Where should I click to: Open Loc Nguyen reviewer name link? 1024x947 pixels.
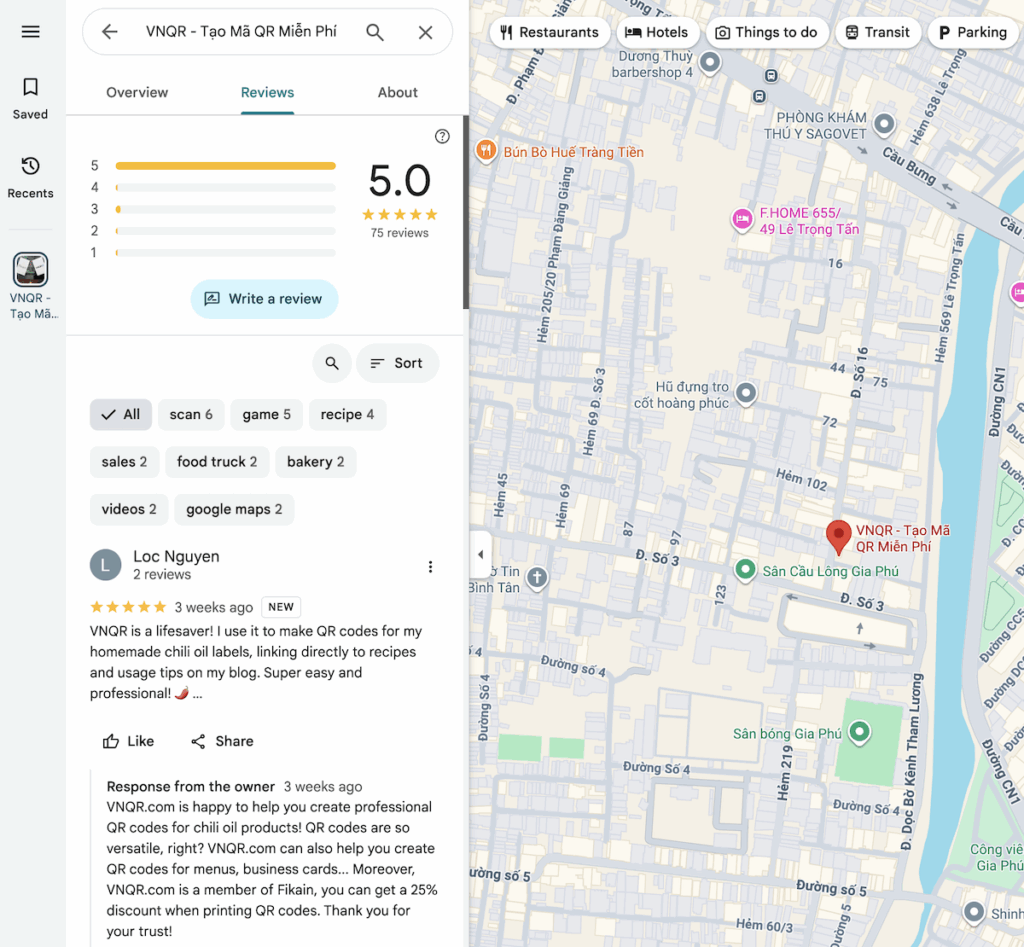pos(176,556)
